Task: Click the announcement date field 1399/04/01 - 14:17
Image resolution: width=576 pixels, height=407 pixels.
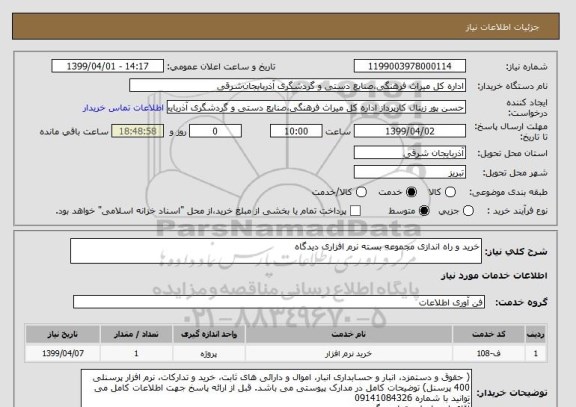Action: click(x=108, y=66)
